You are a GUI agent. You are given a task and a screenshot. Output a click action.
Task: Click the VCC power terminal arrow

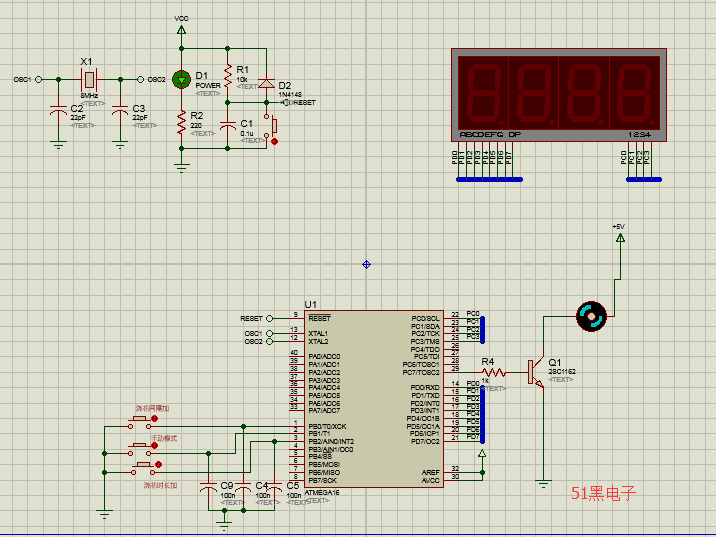click(181, 30)
